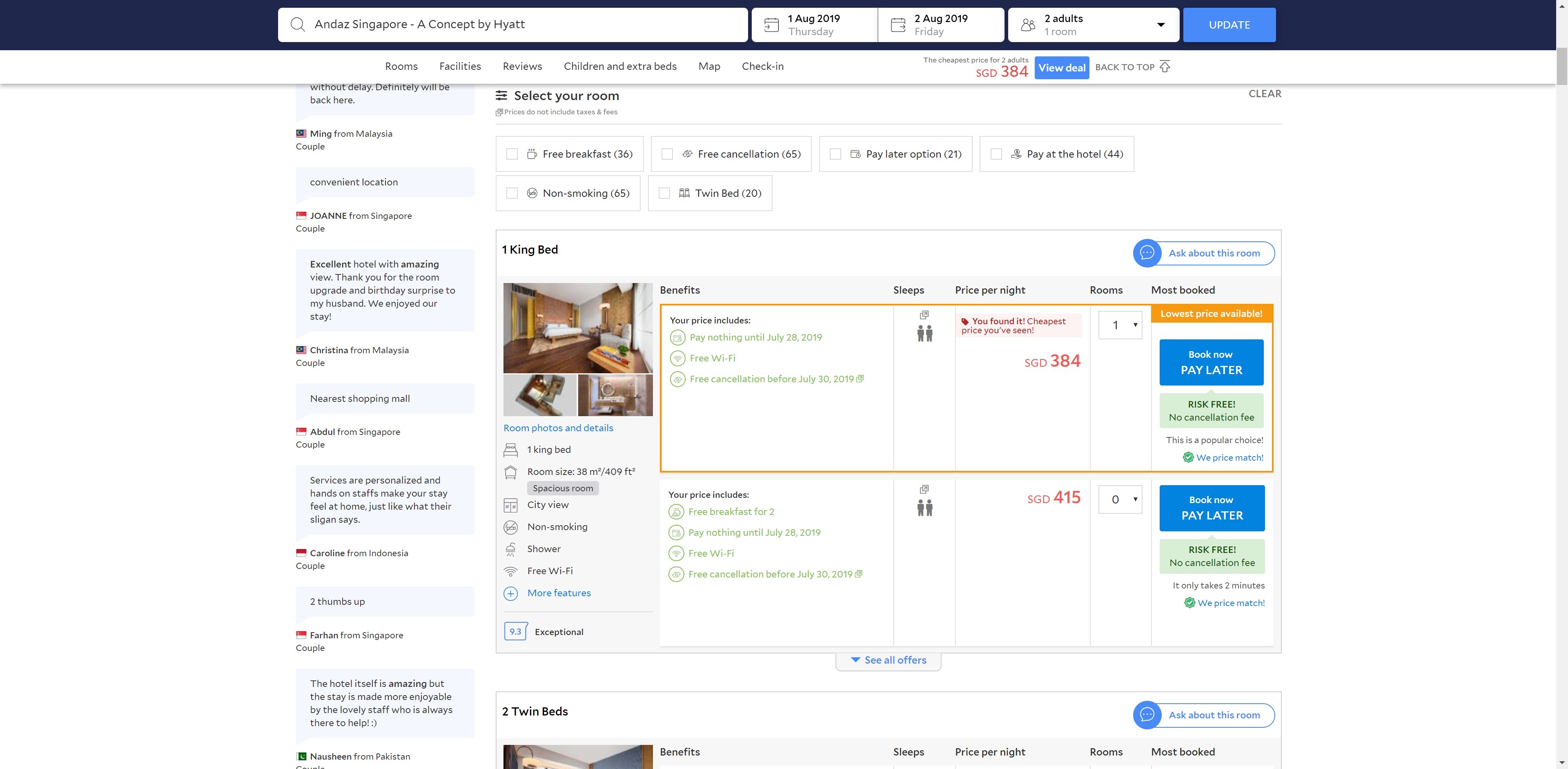Screen dimensions: 1568x769
Task: Open the guests and rooms dropdown
Action: (x=1094, y=25)
